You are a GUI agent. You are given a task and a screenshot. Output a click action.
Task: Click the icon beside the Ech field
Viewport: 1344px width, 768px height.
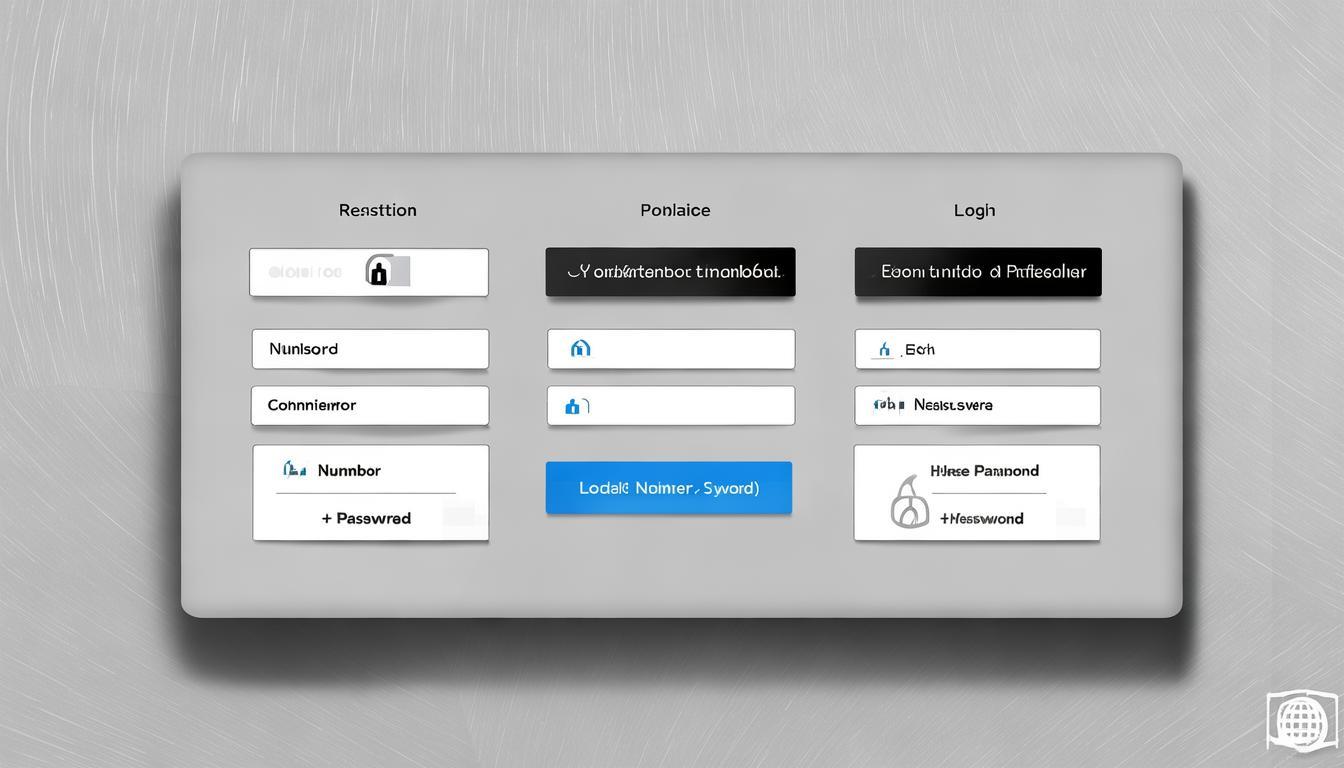(x=883, y=349)
